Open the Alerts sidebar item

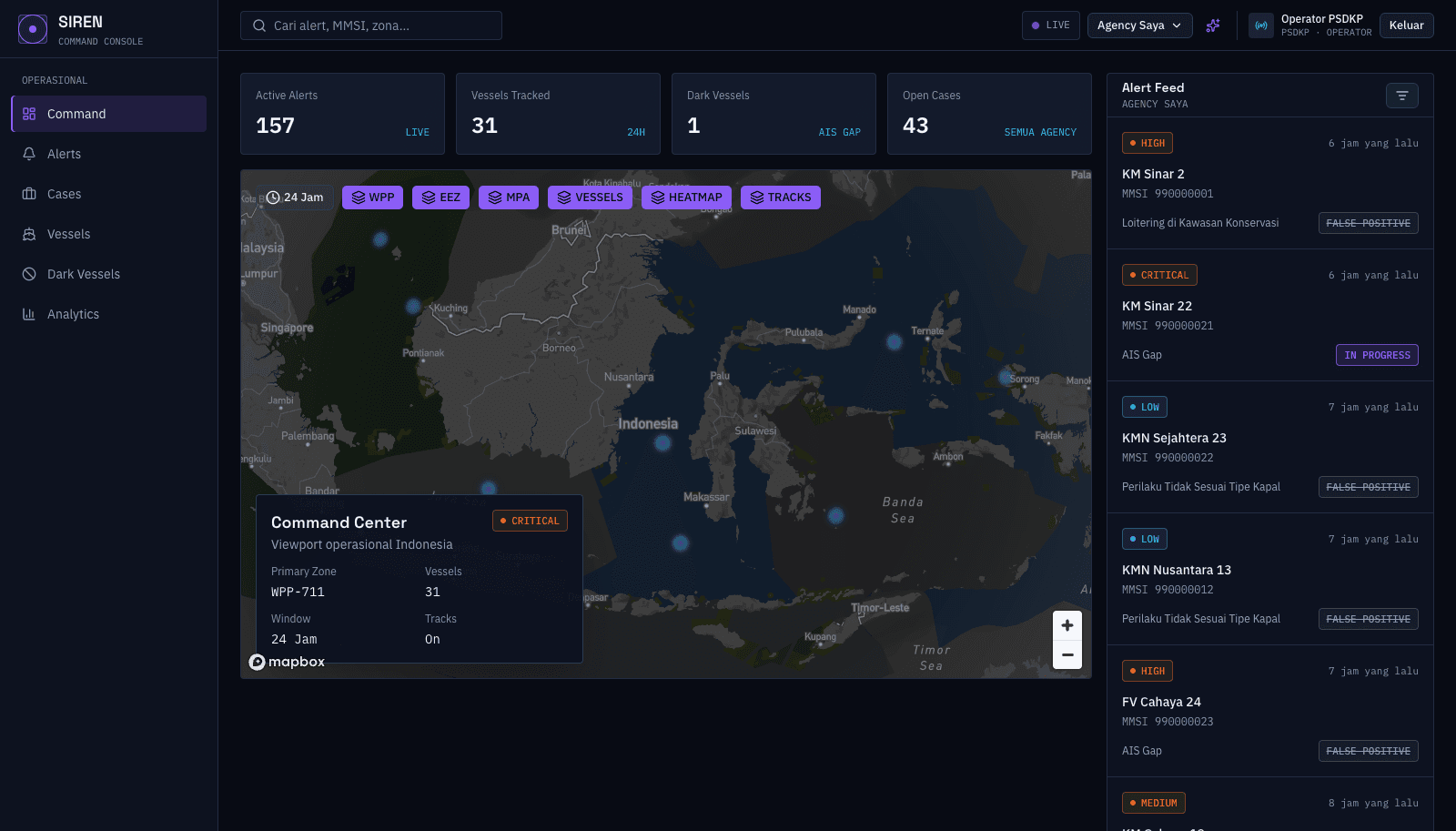pos(108,154)
